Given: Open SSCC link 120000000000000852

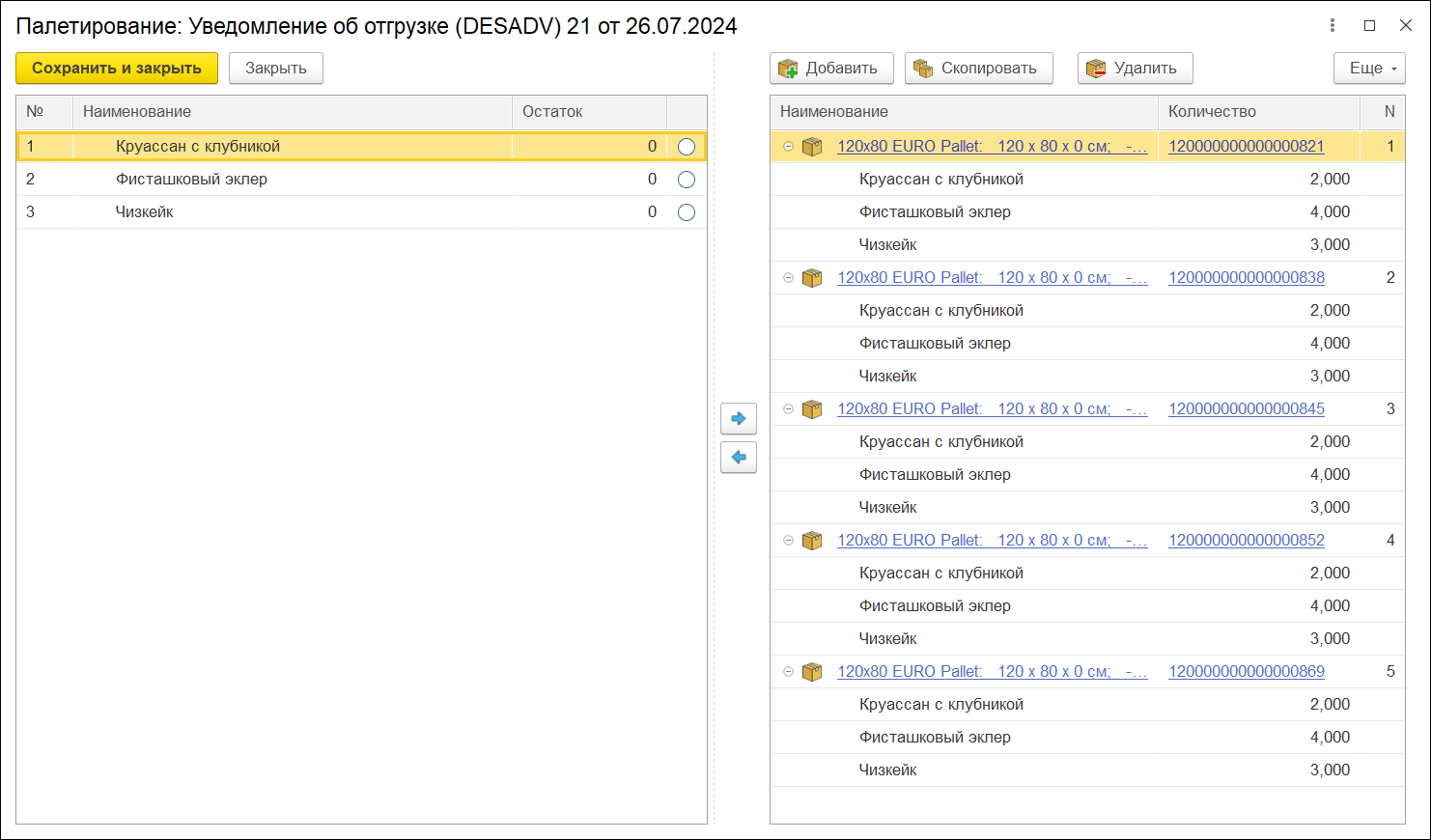Looking at the screenshot, I should 1247,540.
